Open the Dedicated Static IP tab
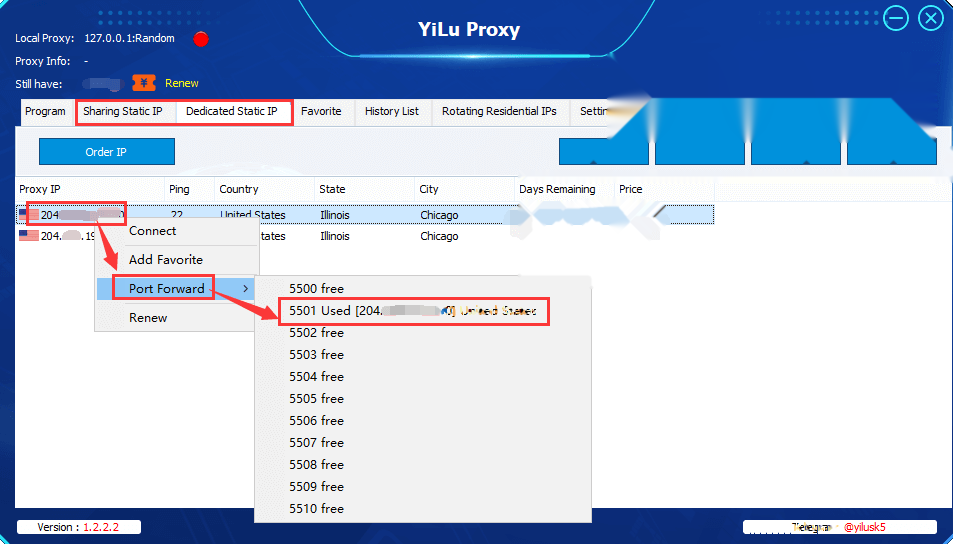The image size is (953, 544). pyautogui.click(x=232, y=111)
